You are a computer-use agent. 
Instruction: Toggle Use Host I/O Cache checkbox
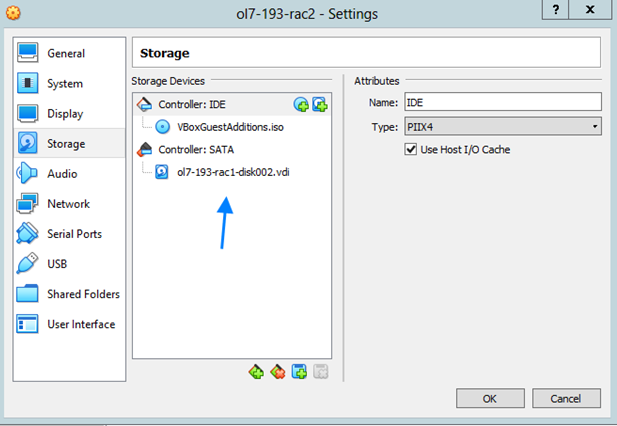point(410,149)
